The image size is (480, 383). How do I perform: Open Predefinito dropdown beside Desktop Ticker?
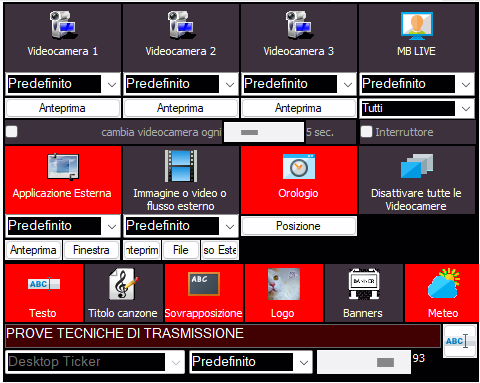click(251, 362)
